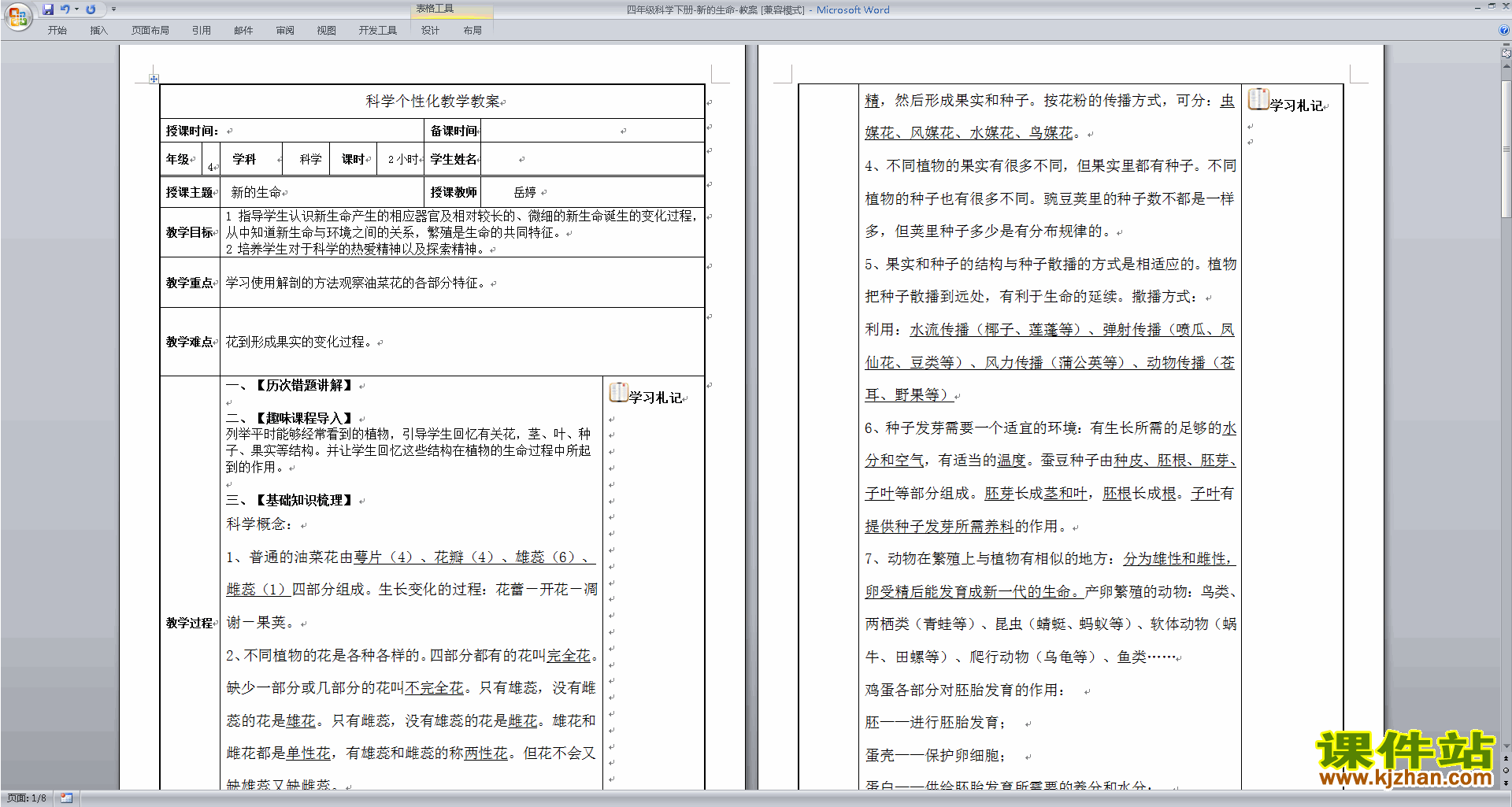Switch to the 开始 ribbon tab

(x=57, y=30)
